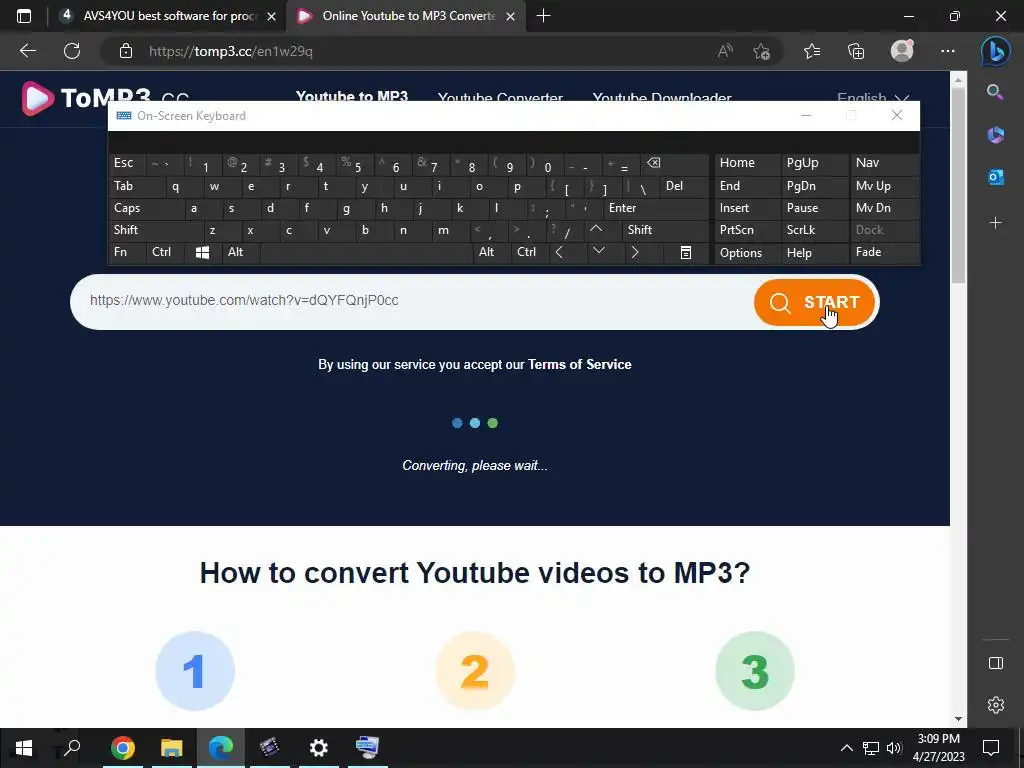Image resolution: width=1024 pixels, height=768 pixels.
Task: Click the browser back arrow
Action: [27, 51]
